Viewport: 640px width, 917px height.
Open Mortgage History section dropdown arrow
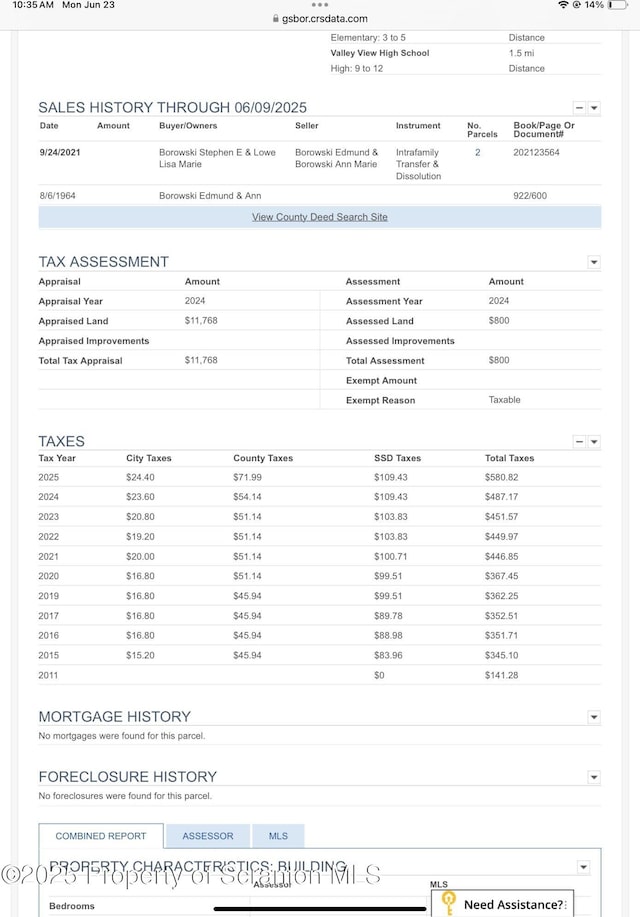click(594, 718)
